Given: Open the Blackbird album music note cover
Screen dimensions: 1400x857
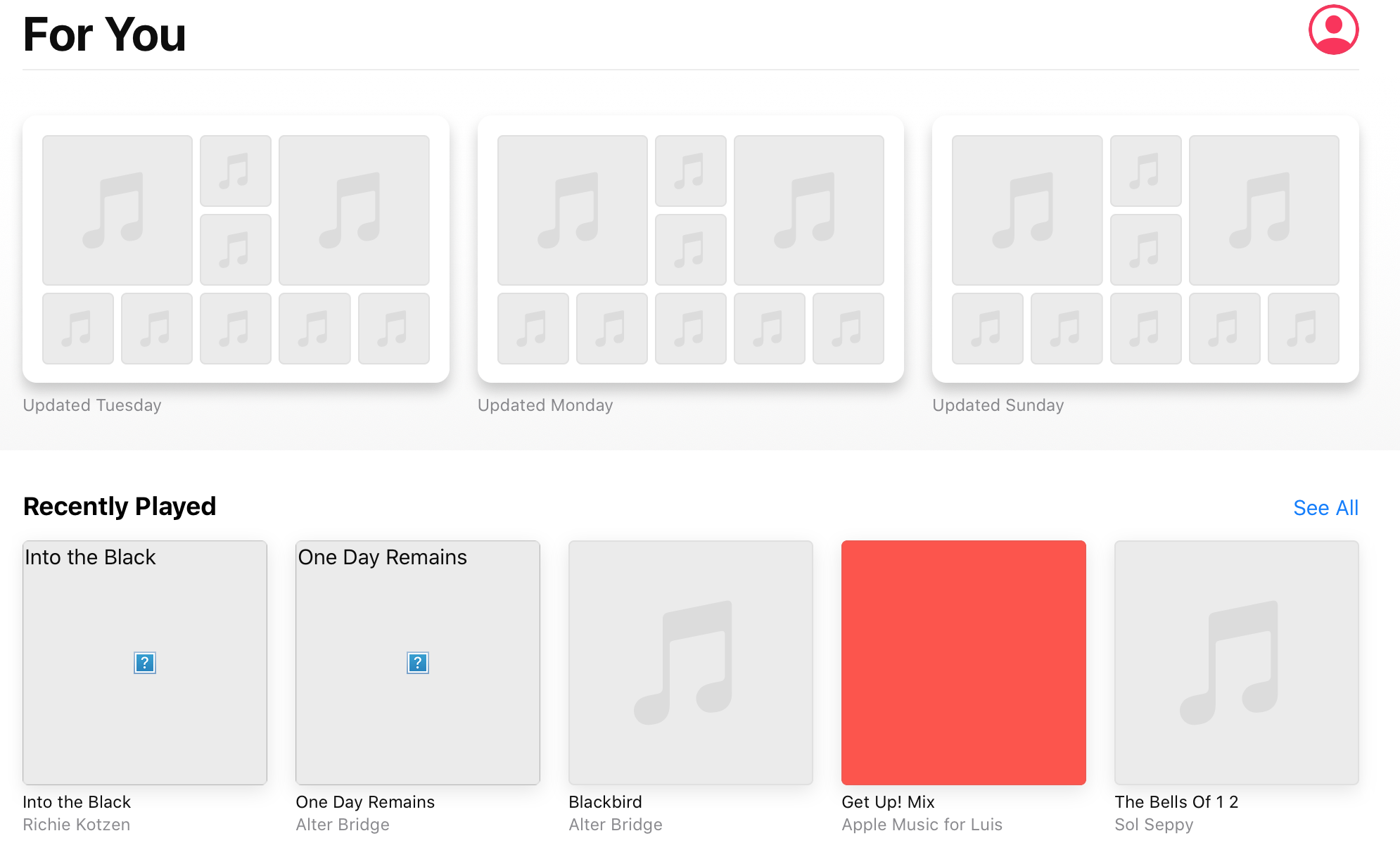Looking at the screenshot, I should (x=690, y=662).
